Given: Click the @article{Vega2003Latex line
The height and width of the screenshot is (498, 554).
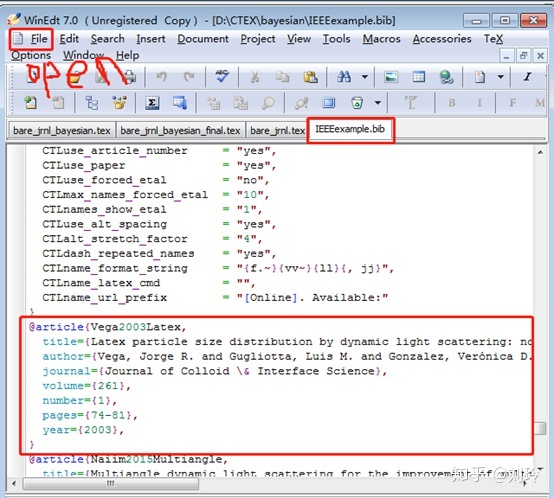Looking at the screenshot, I should click(x=108, y=327).
